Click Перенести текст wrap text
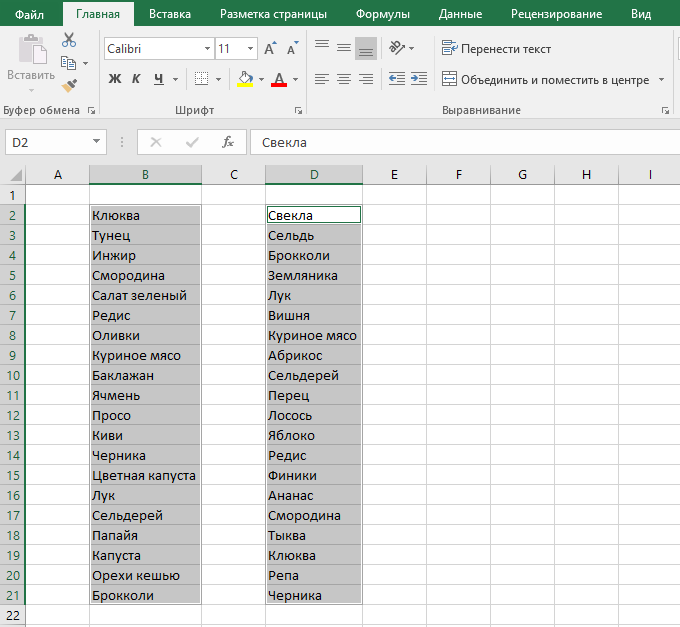 point(496,49)
